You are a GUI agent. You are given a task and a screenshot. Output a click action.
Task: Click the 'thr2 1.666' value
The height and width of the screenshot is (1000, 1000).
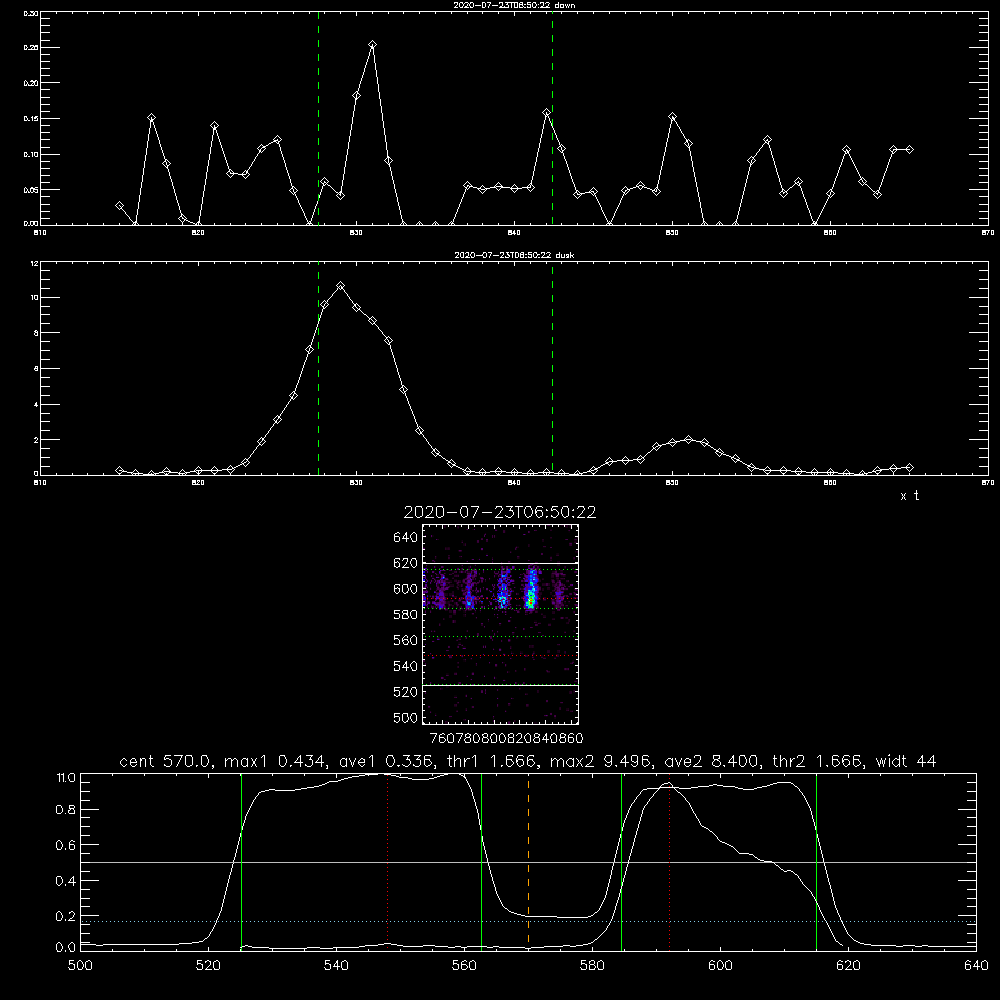click(818, 761)
